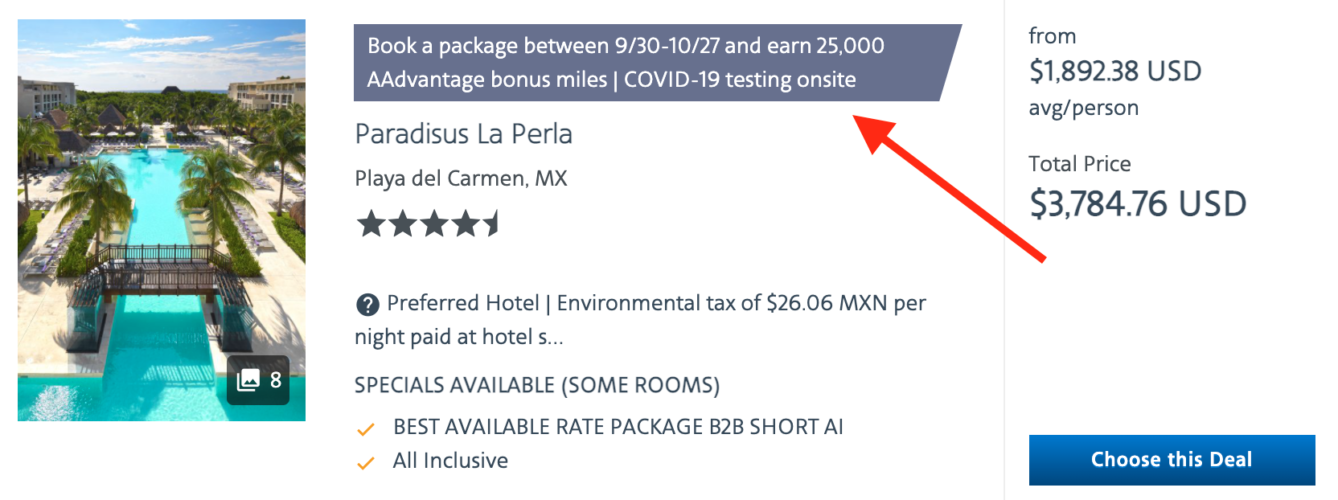Click the checkmark icon beside All Inclusive
The image size is (1338, 500).
pos(366,462)
